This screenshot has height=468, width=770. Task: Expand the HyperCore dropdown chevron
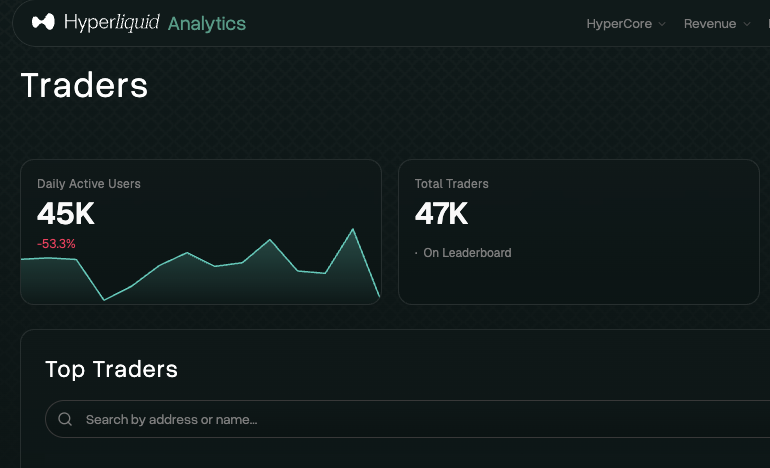tap(661, 24)
